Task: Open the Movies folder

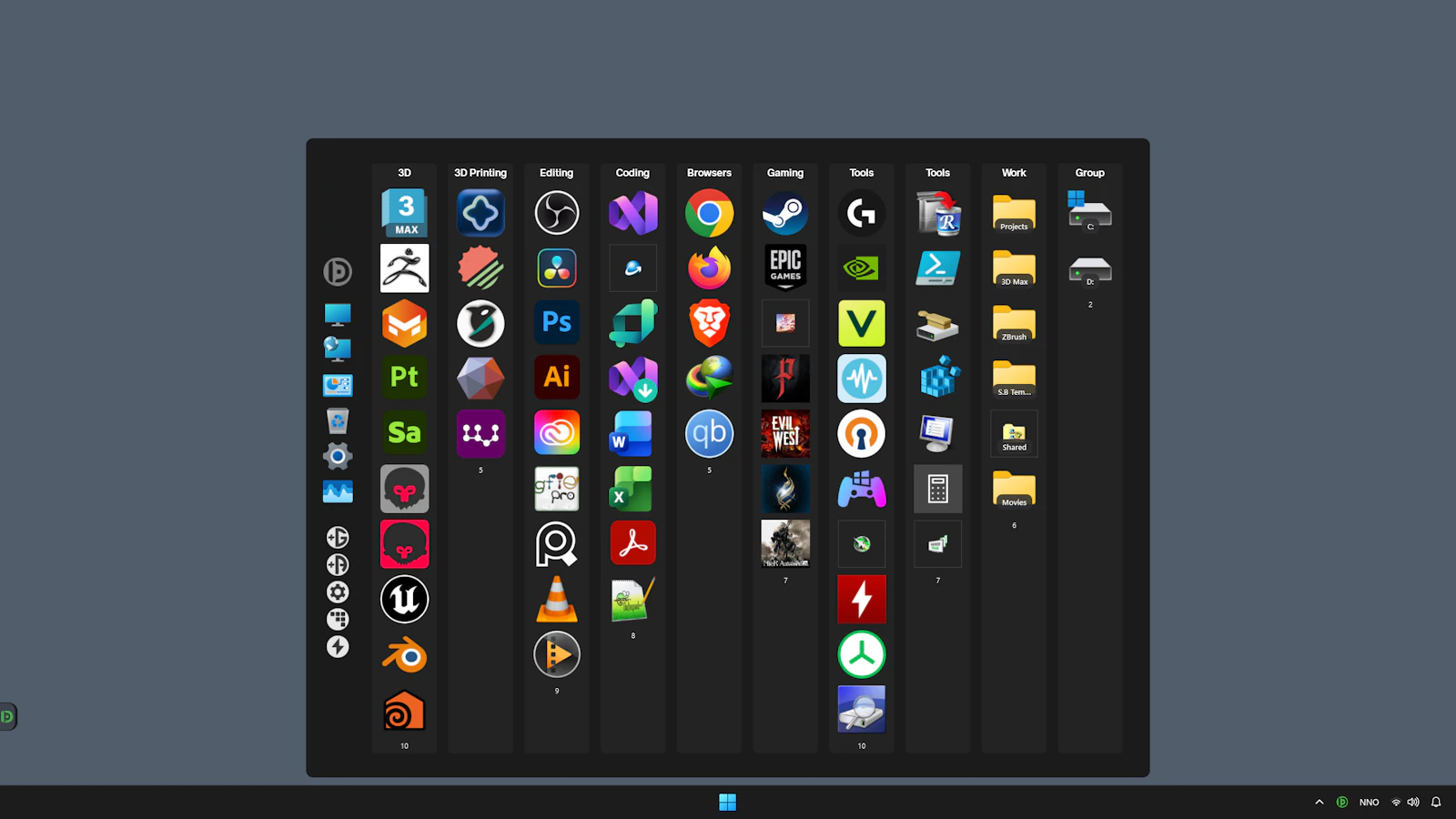Action: click(x=1015, y=489)
